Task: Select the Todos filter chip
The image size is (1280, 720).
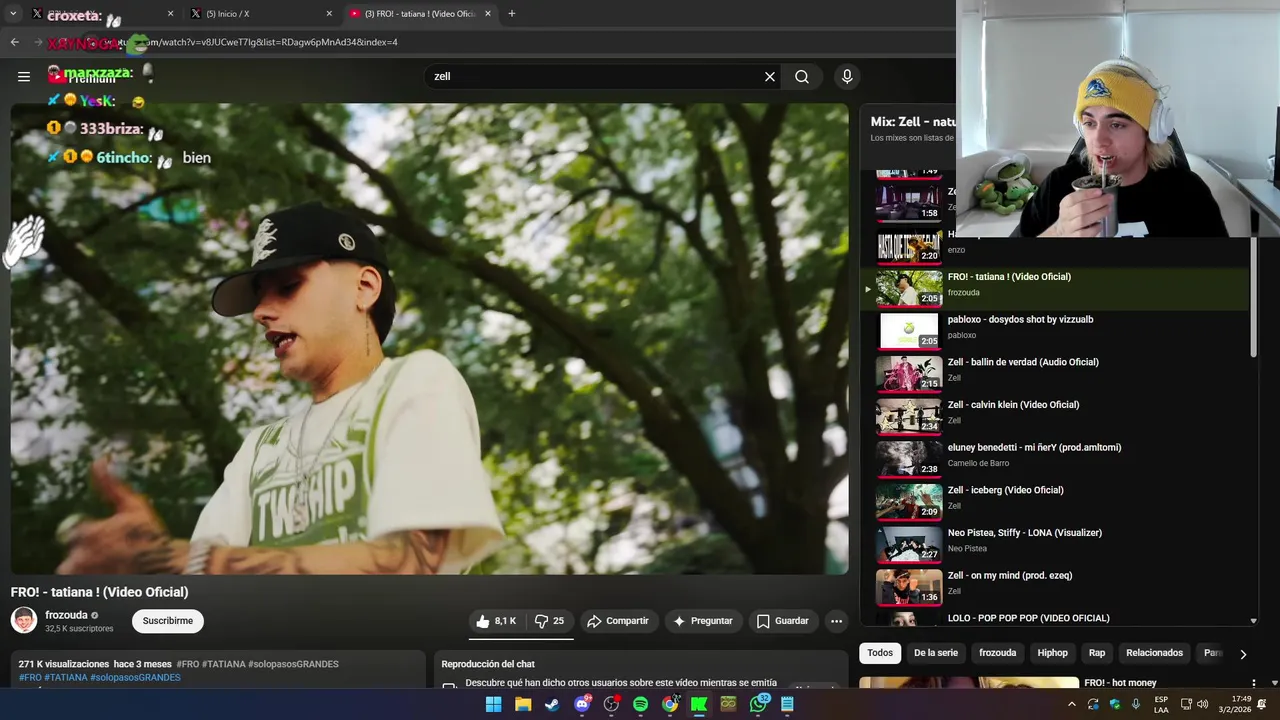Action: tap(880, 653)
